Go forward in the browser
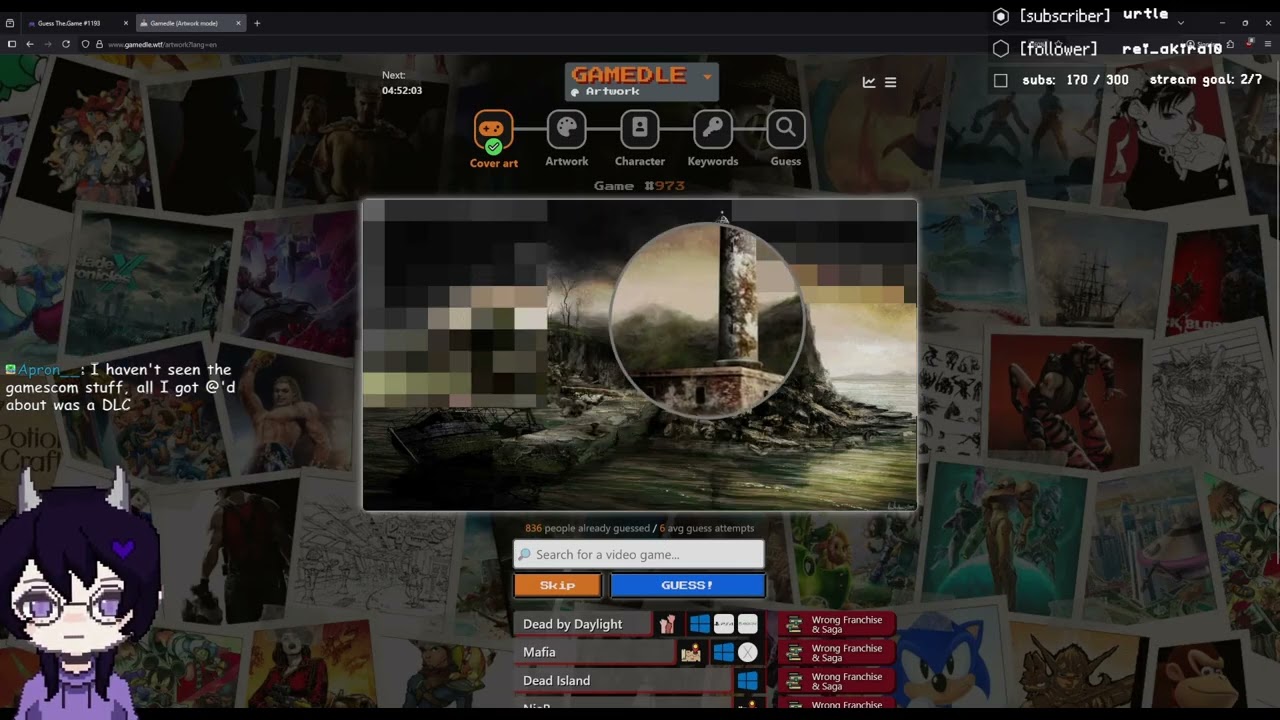 [47, 44]
